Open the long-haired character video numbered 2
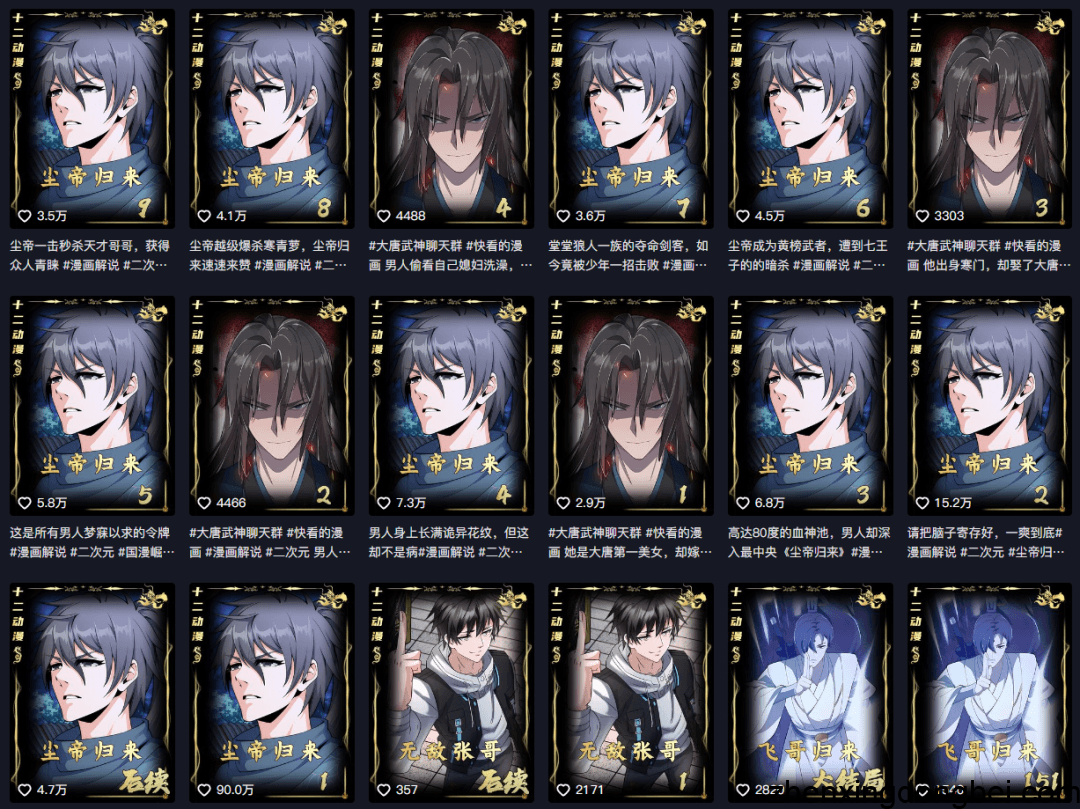 click(271, 406)
